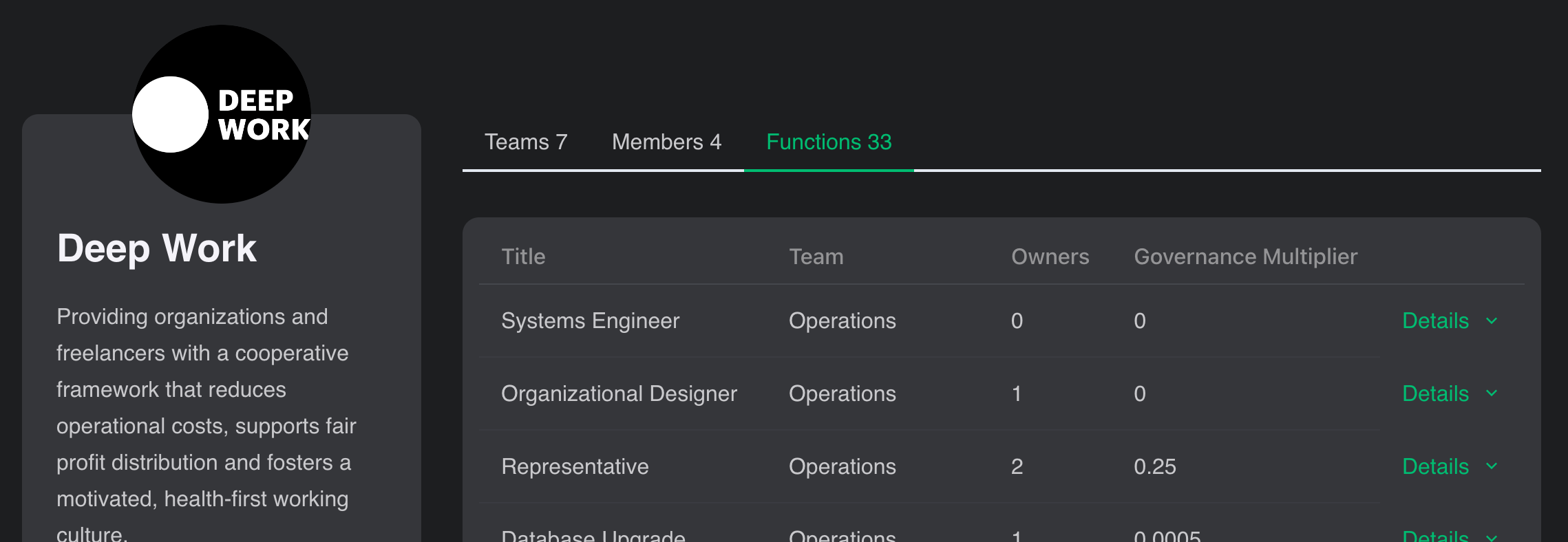
Task: Select the Organizational Designer function title
Action: point(619,394)
